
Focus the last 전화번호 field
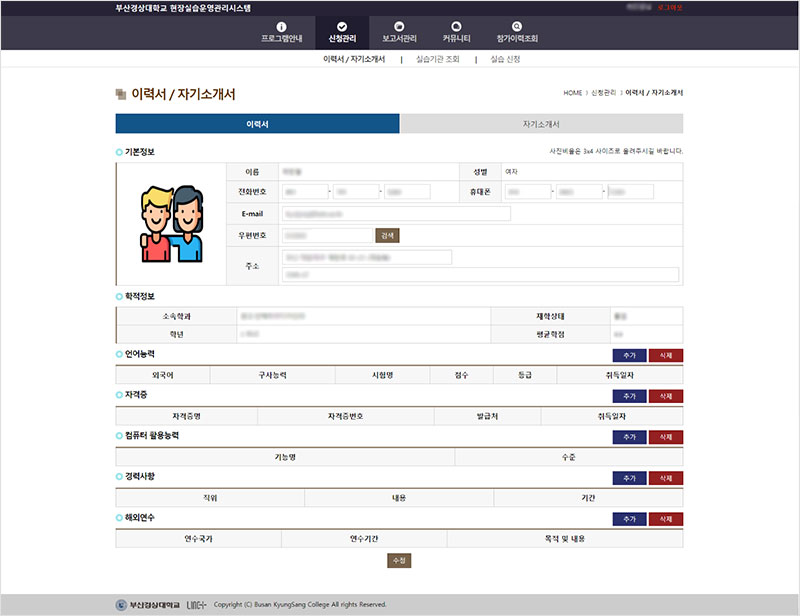(407, 192)
